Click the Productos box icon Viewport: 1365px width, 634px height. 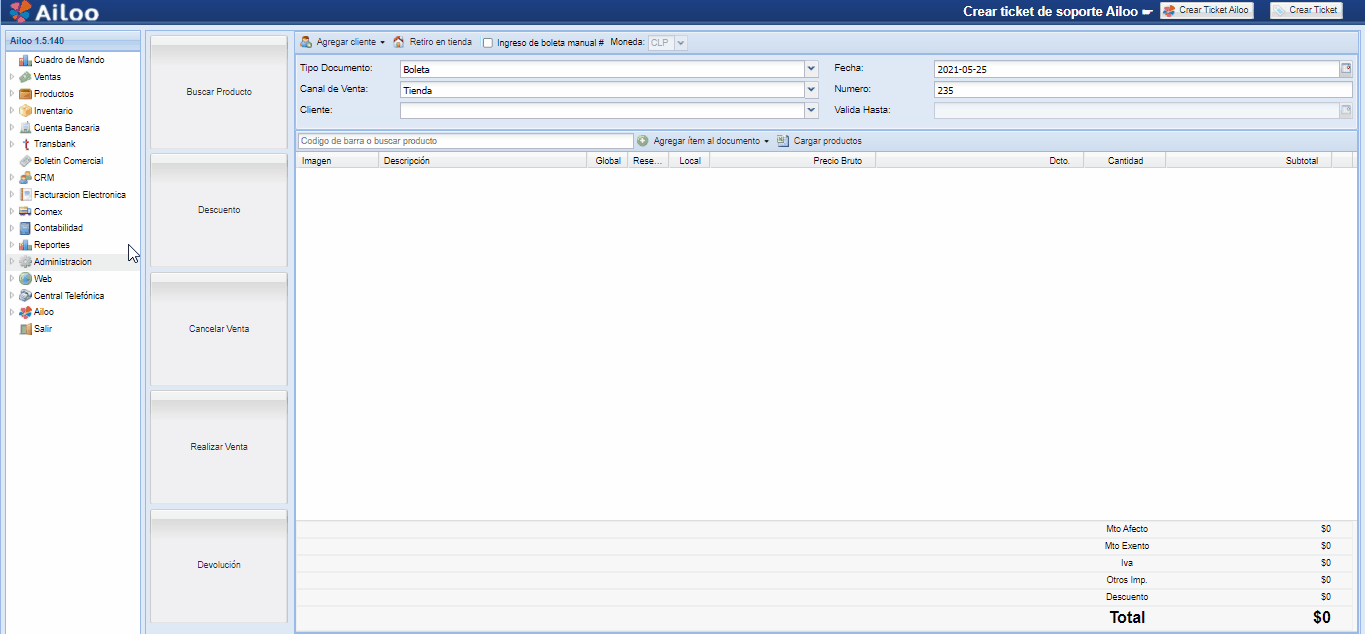pyautogui.click(x=26, y=94)
